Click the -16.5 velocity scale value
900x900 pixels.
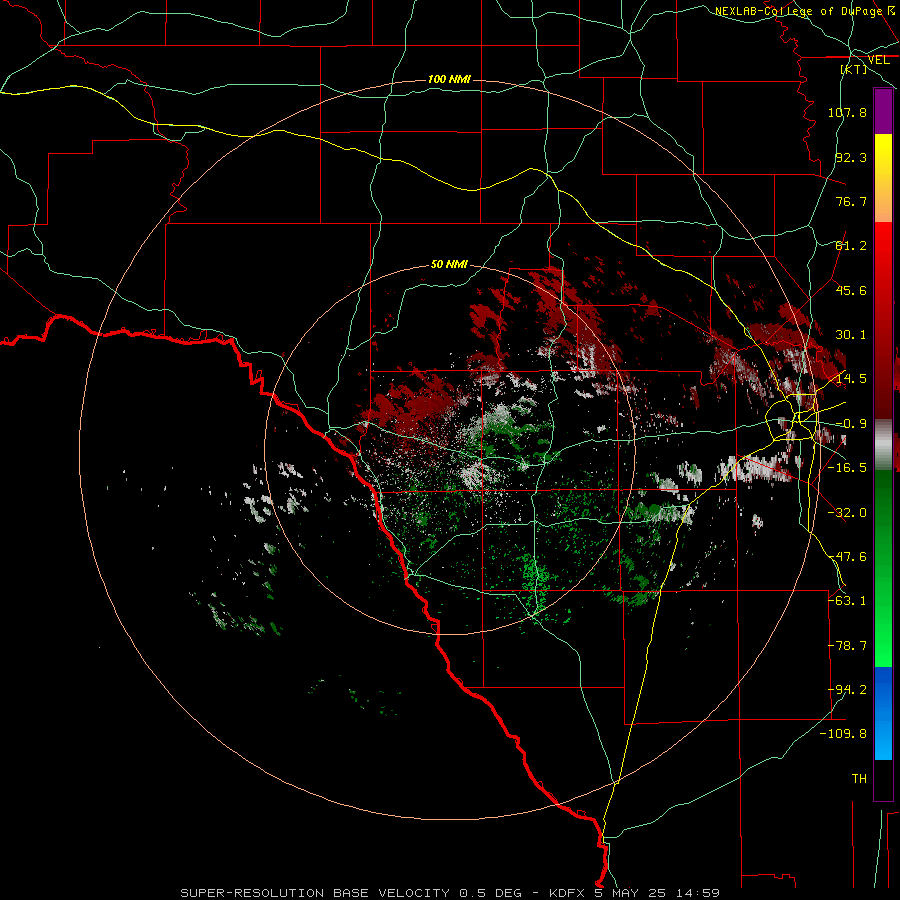(847, 468)
